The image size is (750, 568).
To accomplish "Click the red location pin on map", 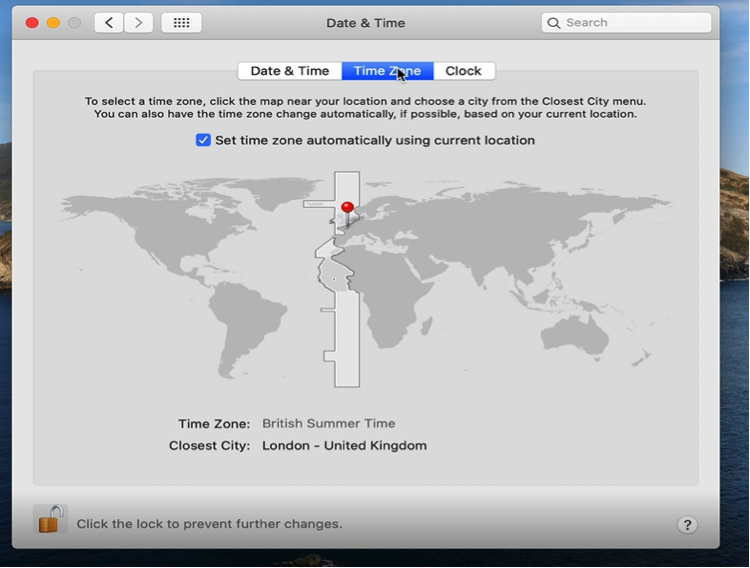I will pyautogui.click(x=347, y=209).
